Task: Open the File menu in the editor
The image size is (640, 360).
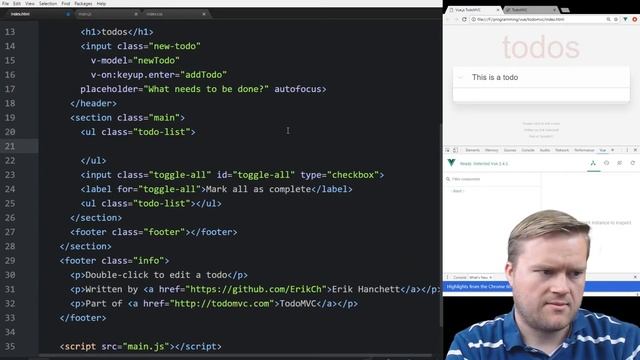Action: [5, 3]
